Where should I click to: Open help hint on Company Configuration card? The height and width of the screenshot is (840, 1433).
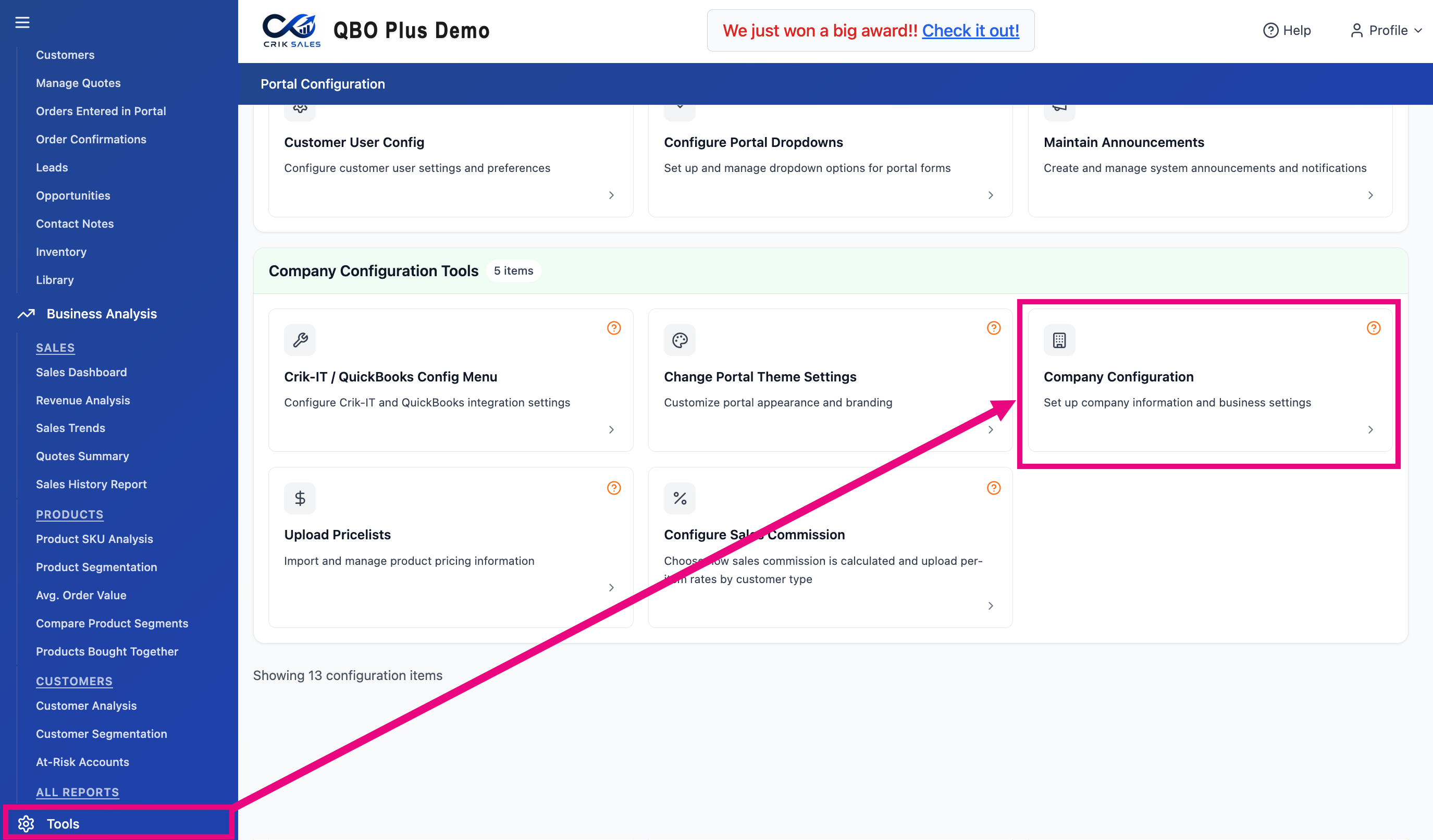point(1373,328)
